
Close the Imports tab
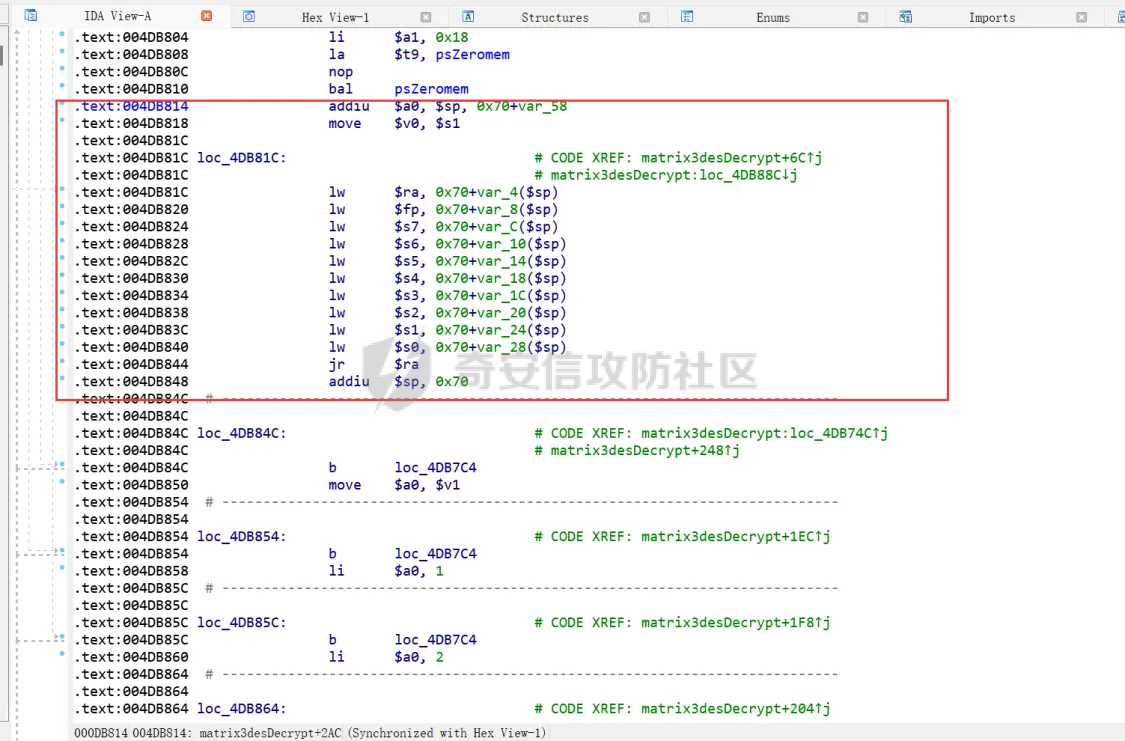(x=1081, y=17)
